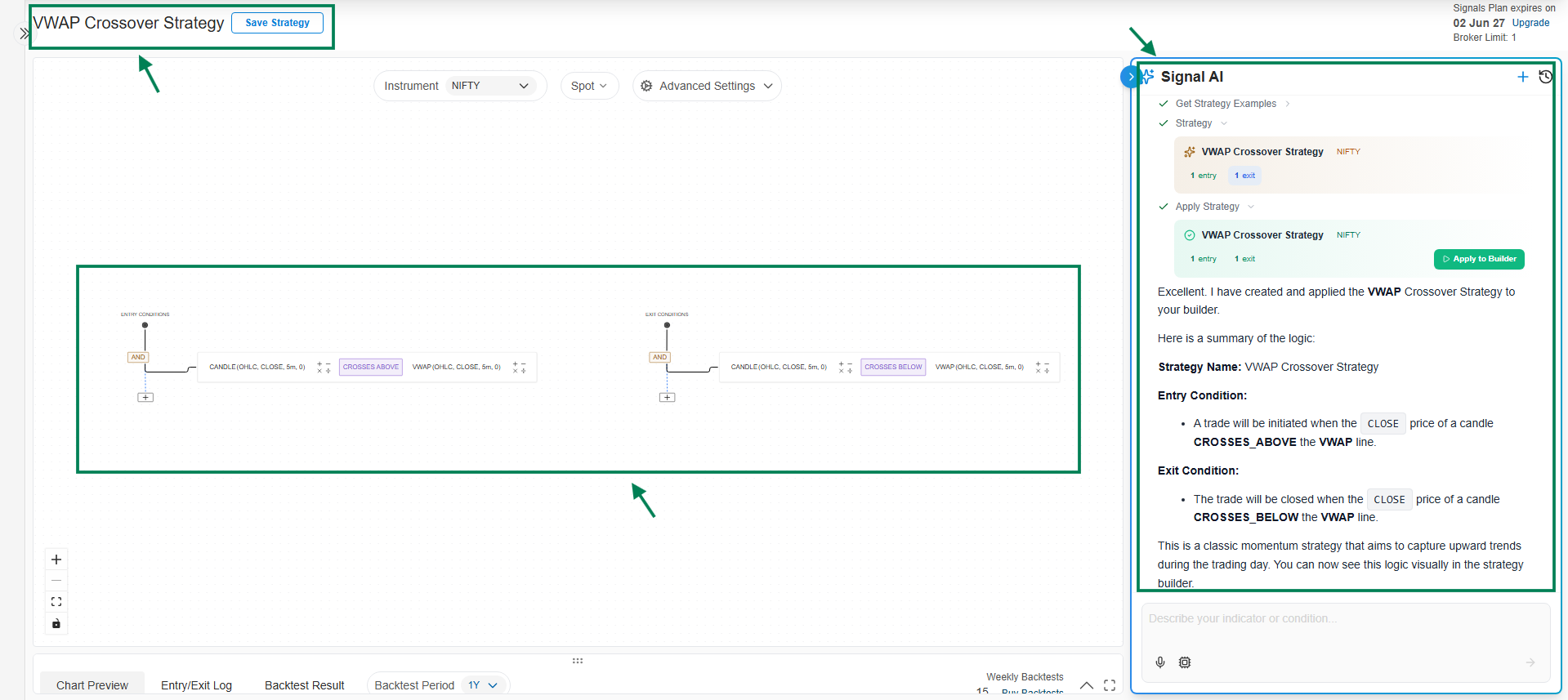This screenshot has width=1568, height=700.
Task: Switch to the Backtest Result tab
Action: (304, 685)
